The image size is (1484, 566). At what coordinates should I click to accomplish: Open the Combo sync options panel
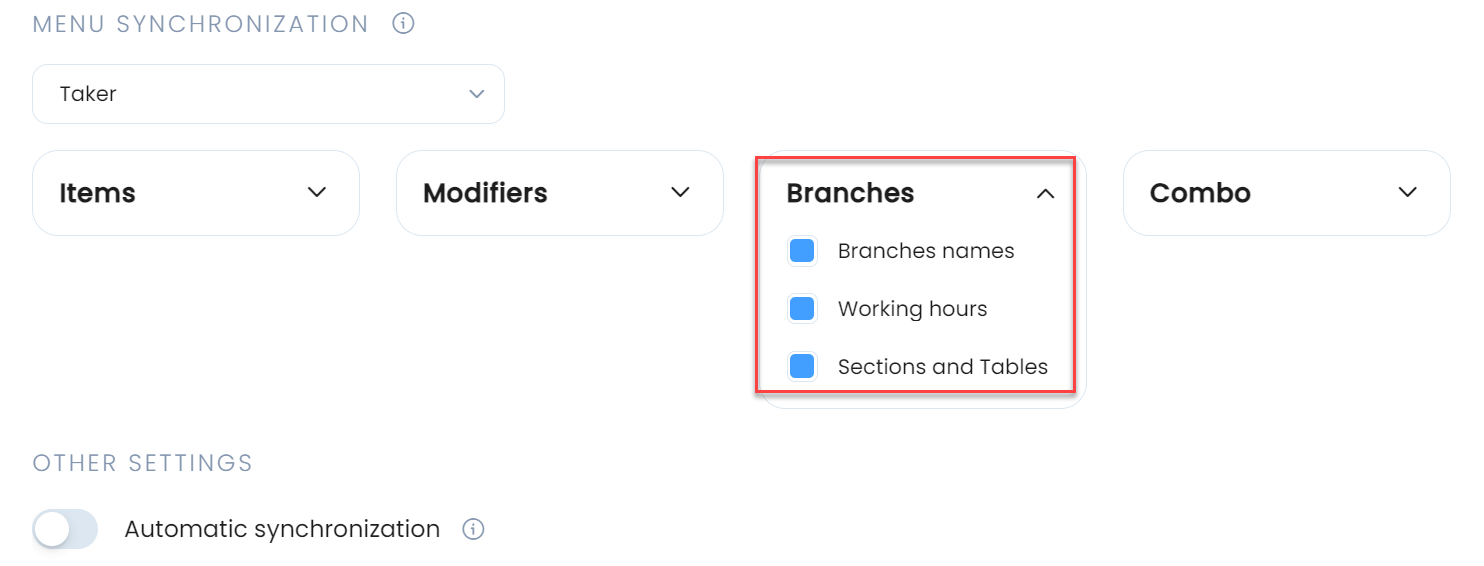tap(1287, 193)
